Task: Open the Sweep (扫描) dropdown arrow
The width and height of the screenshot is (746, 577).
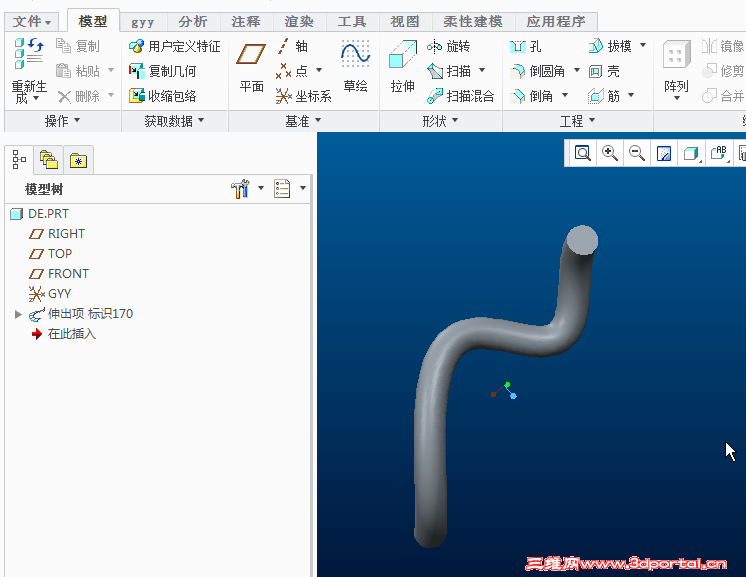Action: pos(482,70)
